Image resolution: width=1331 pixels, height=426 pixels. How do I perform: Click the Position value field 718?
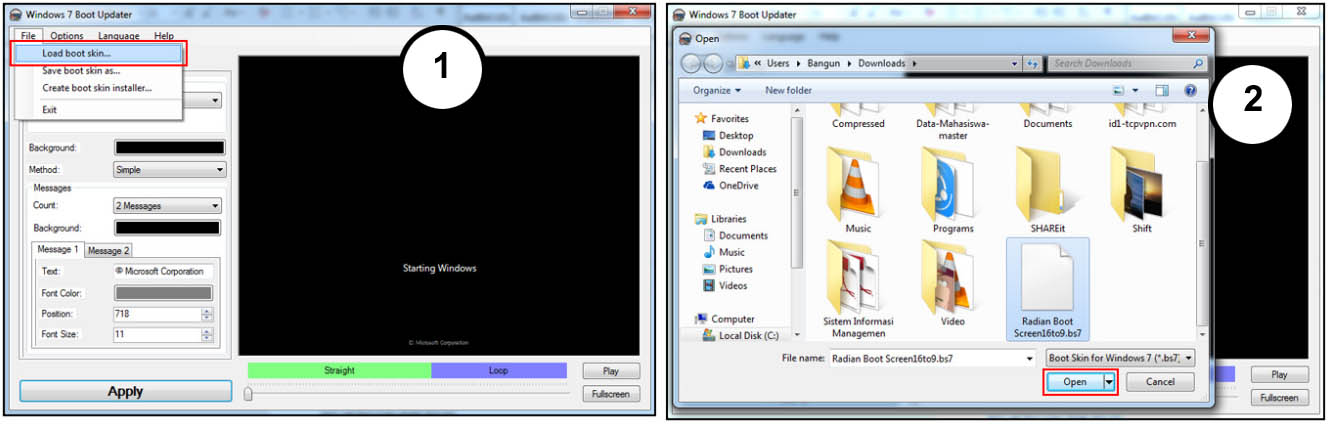157,314
